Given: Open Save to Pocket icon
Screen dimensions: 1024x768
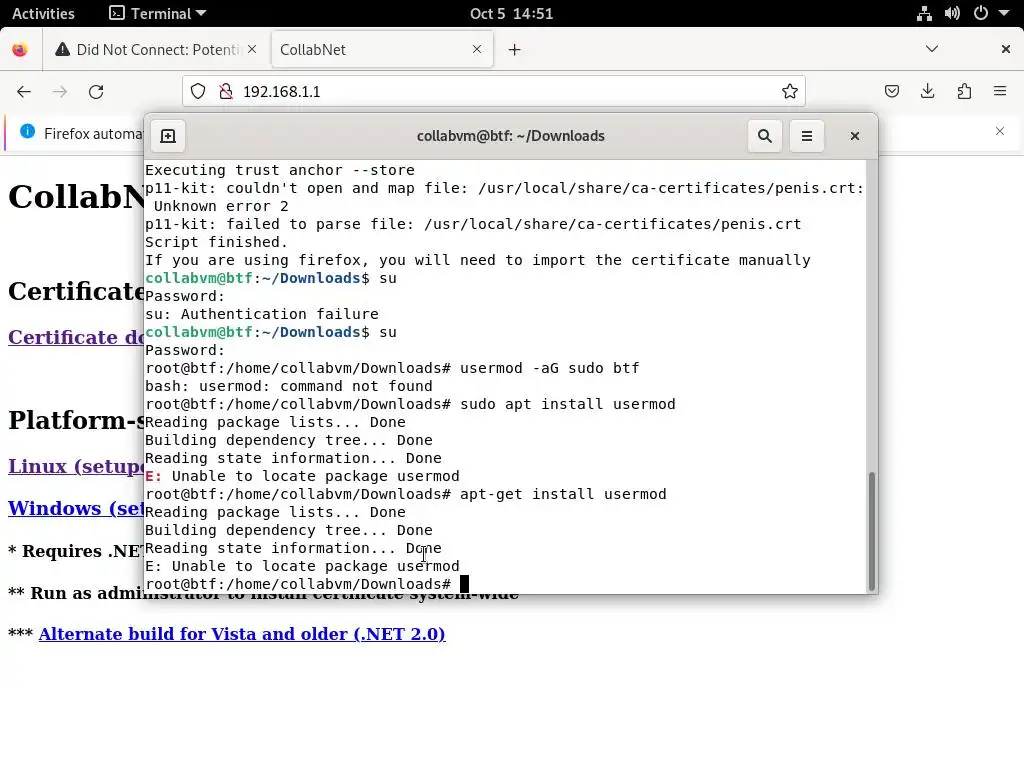Looking at the screenshot, I should click(891, 91).
